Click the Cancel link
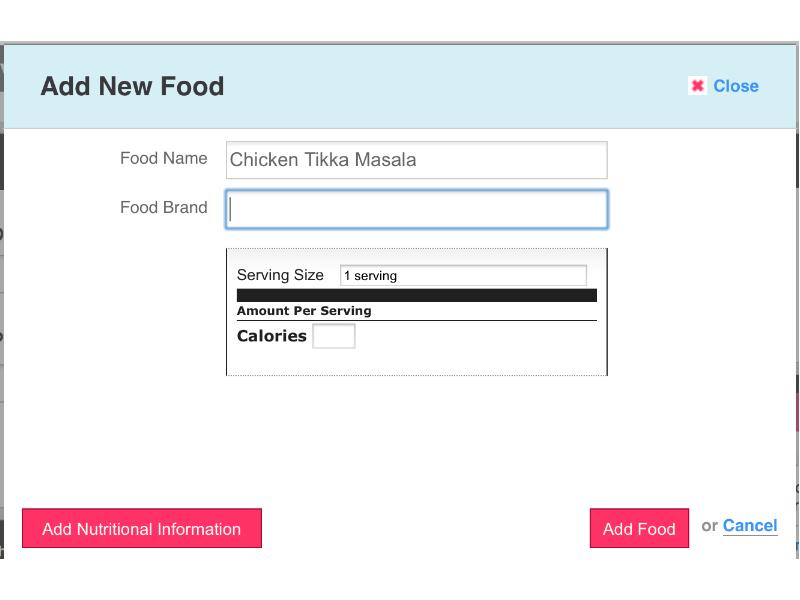Viewport: 800px width, 600px height. pyautogui.click(x=750, y=526)
